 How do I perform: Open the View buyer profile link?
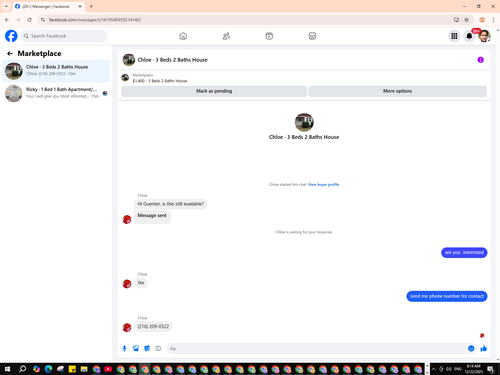[323, 184]
